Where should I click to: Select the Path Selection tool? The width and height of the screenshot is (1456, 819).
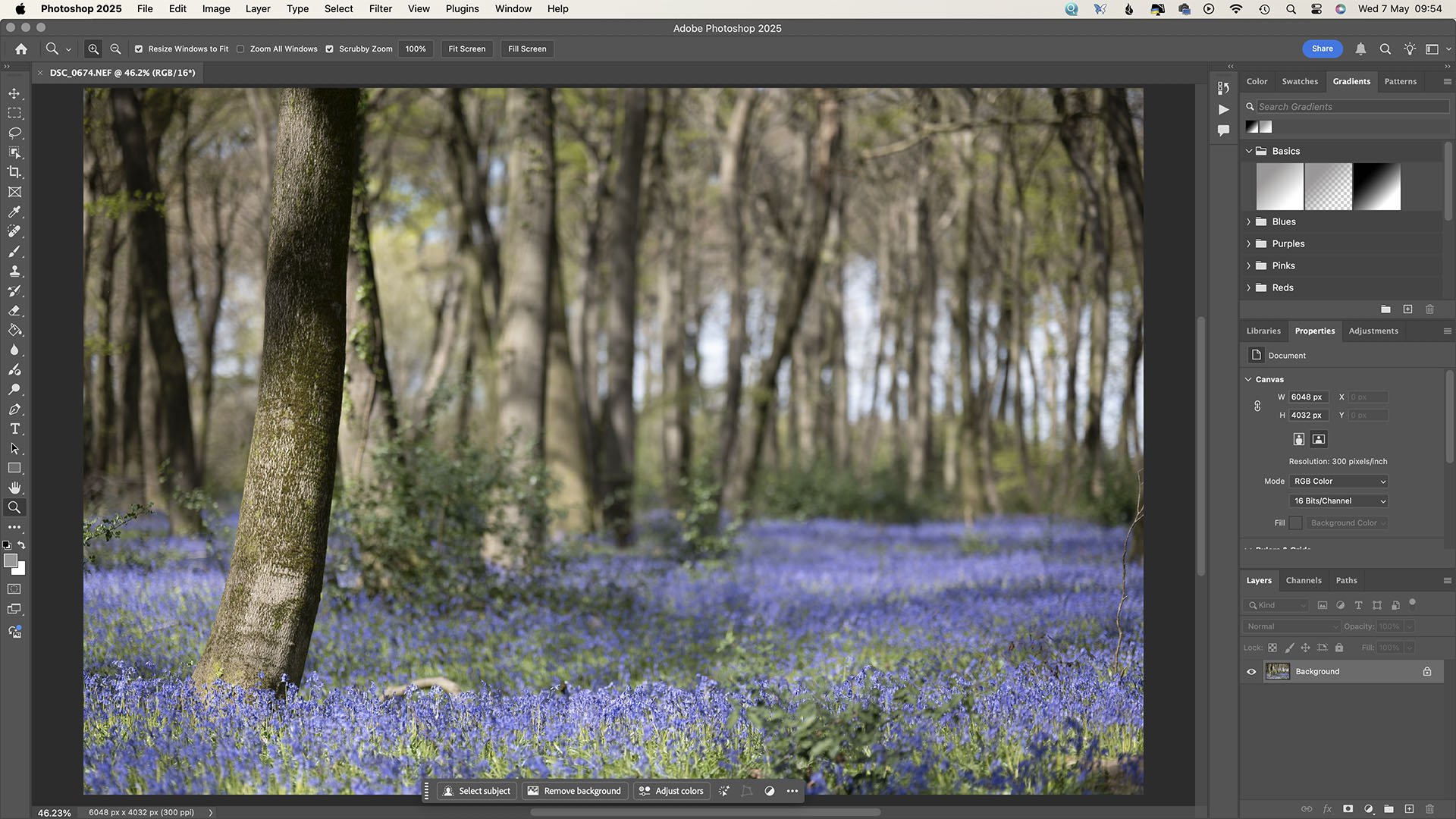[x=14, y=448]
